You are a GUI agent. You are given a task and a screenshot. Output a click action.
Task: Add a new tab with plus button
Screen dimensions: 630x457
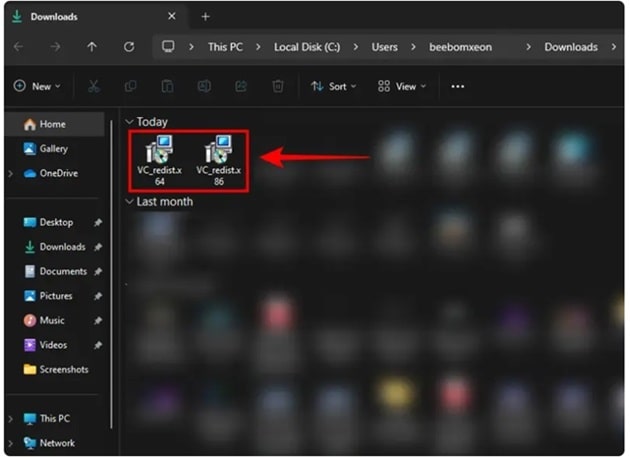(206, 17)
